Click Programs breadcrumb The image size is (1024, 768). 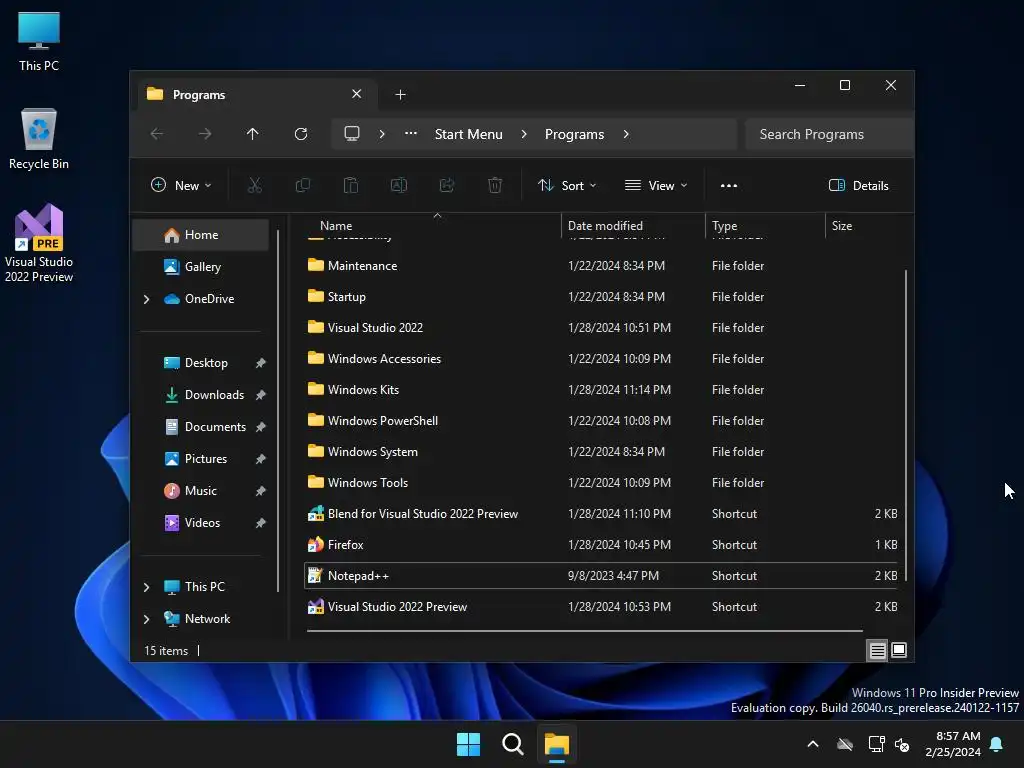(x=575, y=134)
